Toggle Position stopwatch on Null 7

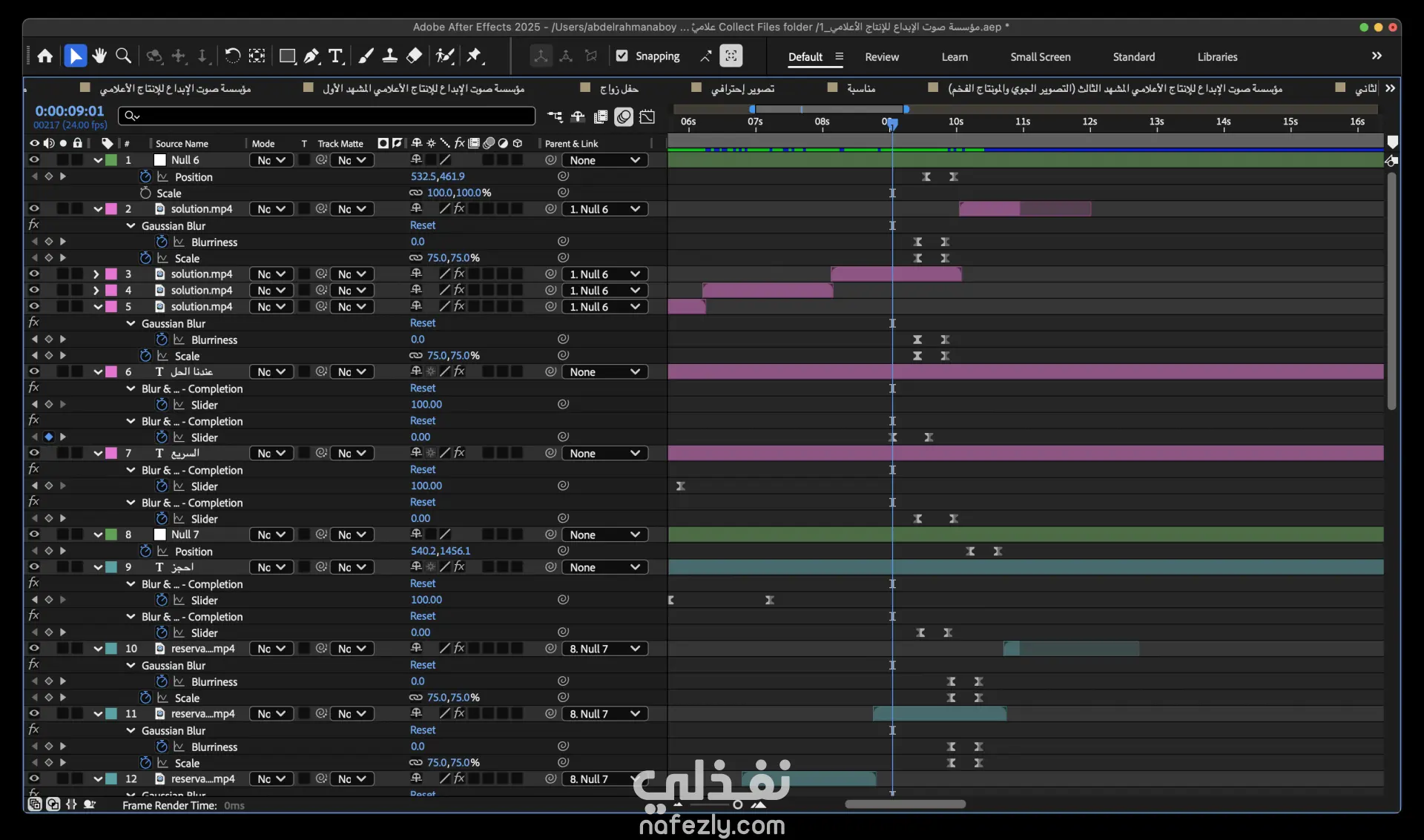[145, 552]
